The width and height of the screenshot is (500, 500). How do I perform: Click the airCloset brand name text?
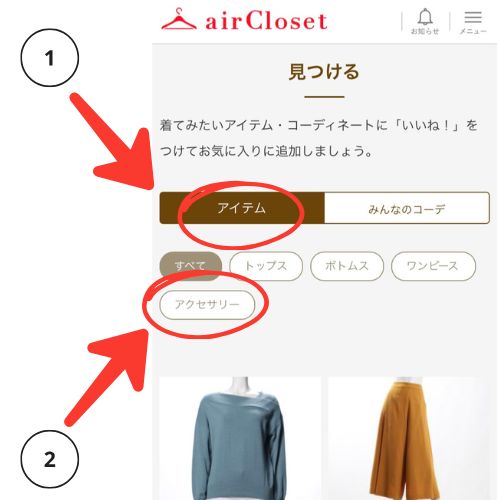tap(266, 21)
